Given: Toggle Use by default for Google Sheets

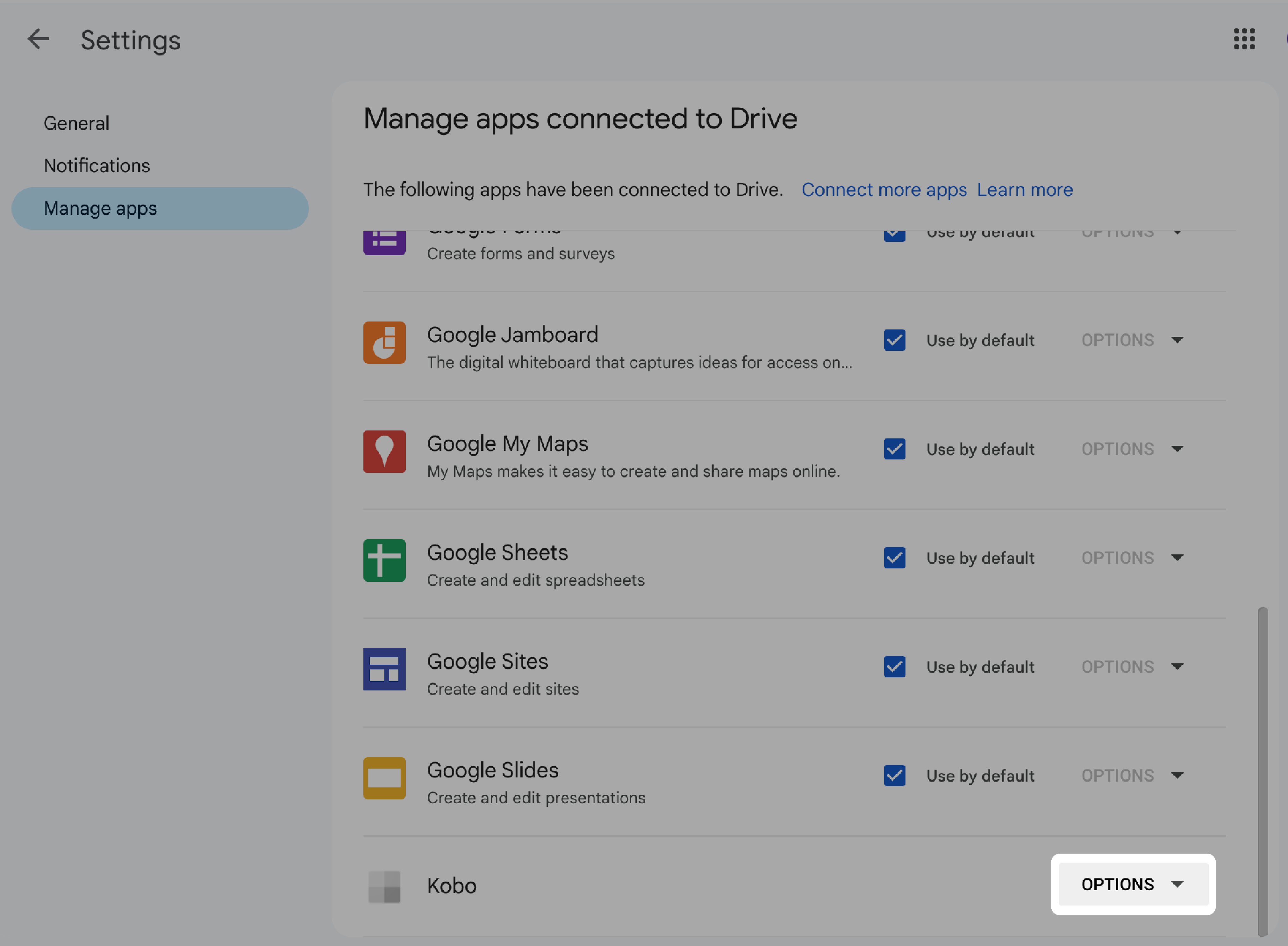Looking at the screenshot, I should (x=893, y=557).
